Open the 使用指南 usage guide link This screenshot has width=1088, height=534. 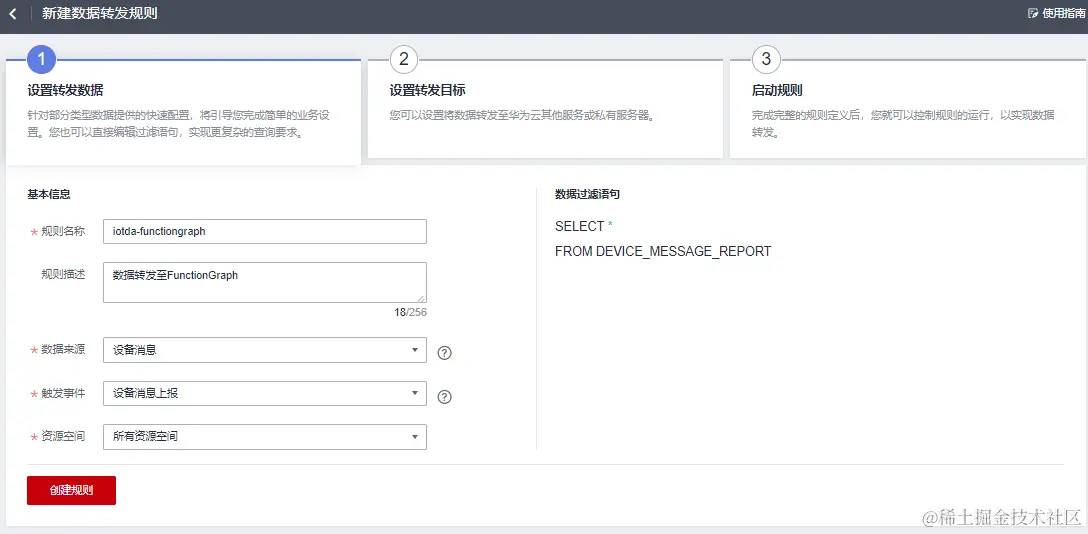[x=1057, y=13]
